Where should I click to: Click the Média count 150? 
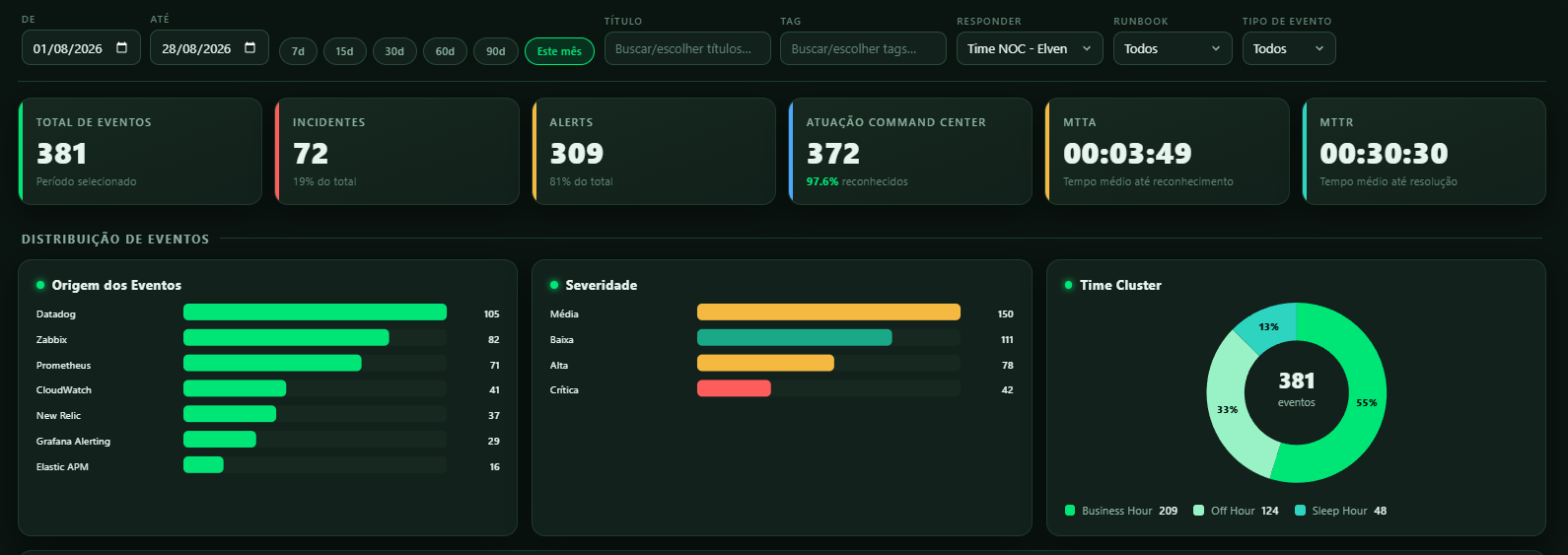click(1005, 313)
